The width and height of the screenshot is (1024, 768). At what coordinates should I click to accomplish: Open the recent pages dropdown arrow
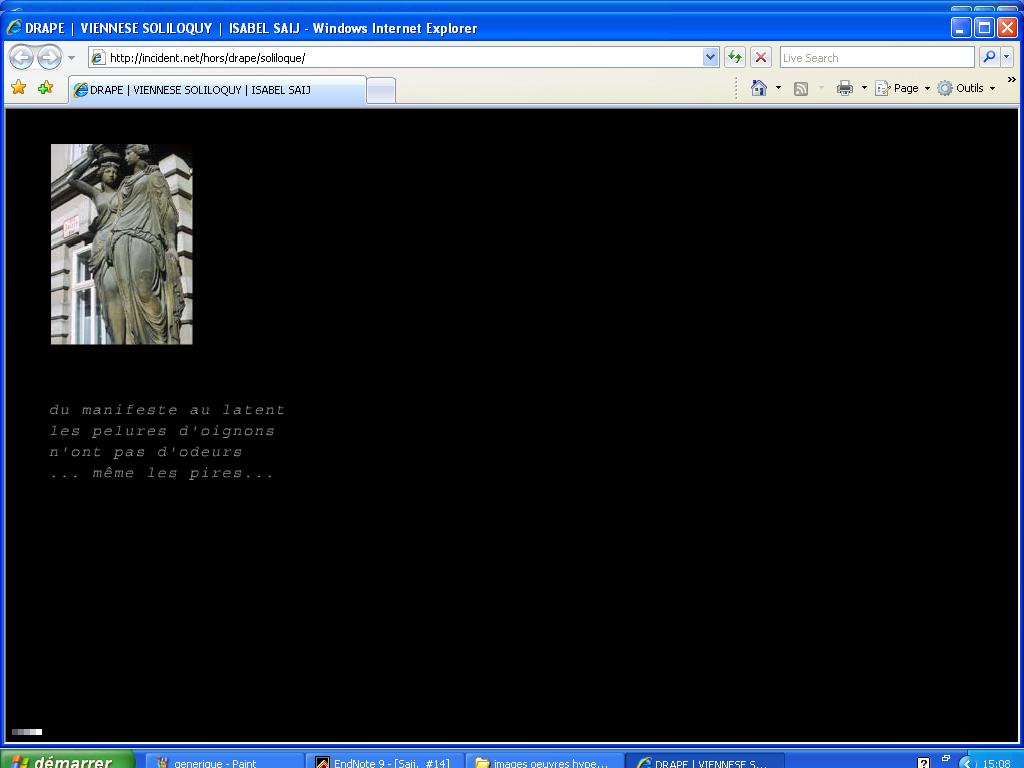tap(72, 57)
